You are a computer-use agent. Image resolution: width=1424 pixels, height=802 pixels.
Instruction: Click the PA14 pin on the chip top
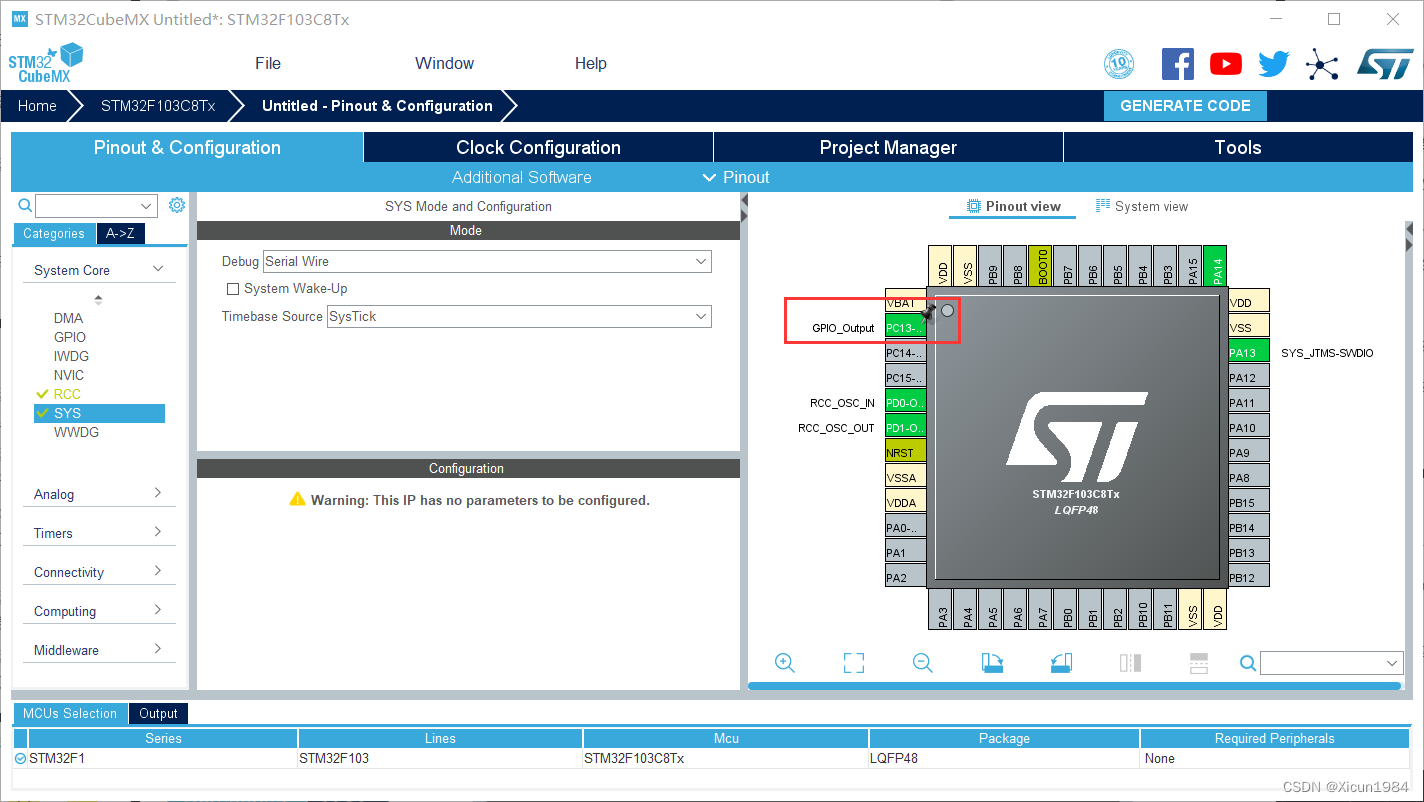click(1216, 266)
